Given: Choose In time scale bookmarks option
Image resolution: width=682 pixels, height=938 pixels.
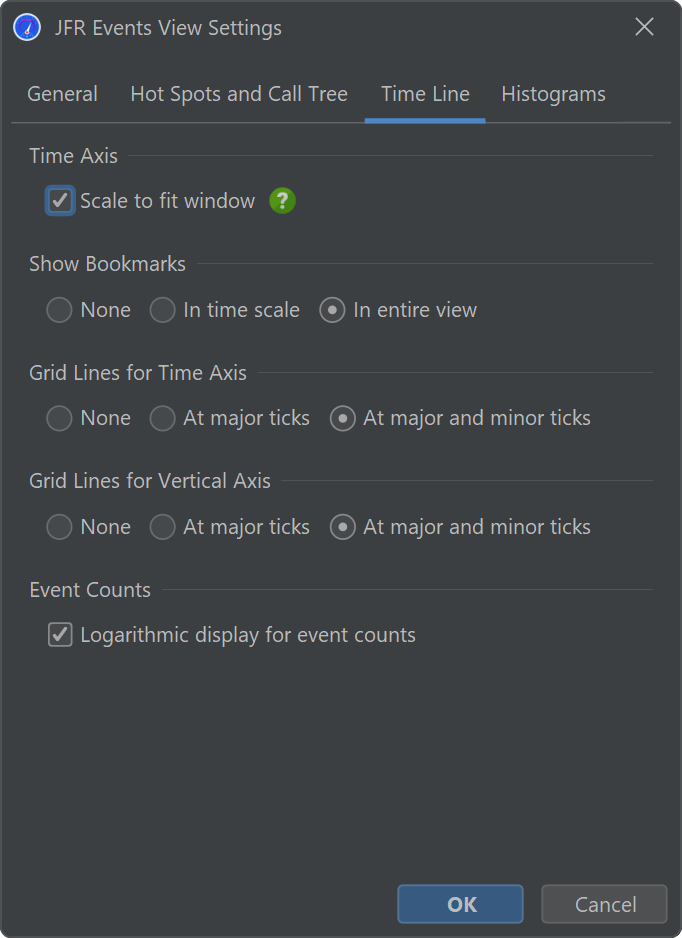Looking at the screenshot, I should [x=163, y=310].
